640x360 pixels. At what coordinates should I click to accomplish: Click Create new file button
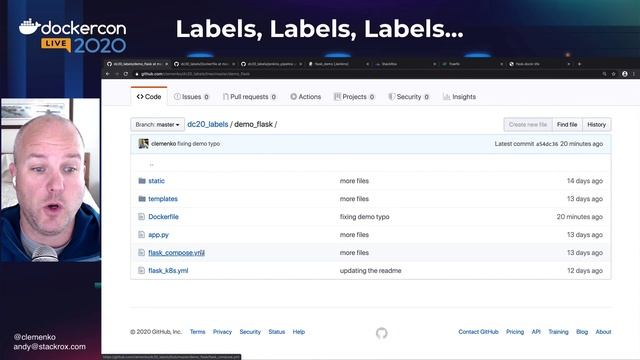[x=528, y=124]
